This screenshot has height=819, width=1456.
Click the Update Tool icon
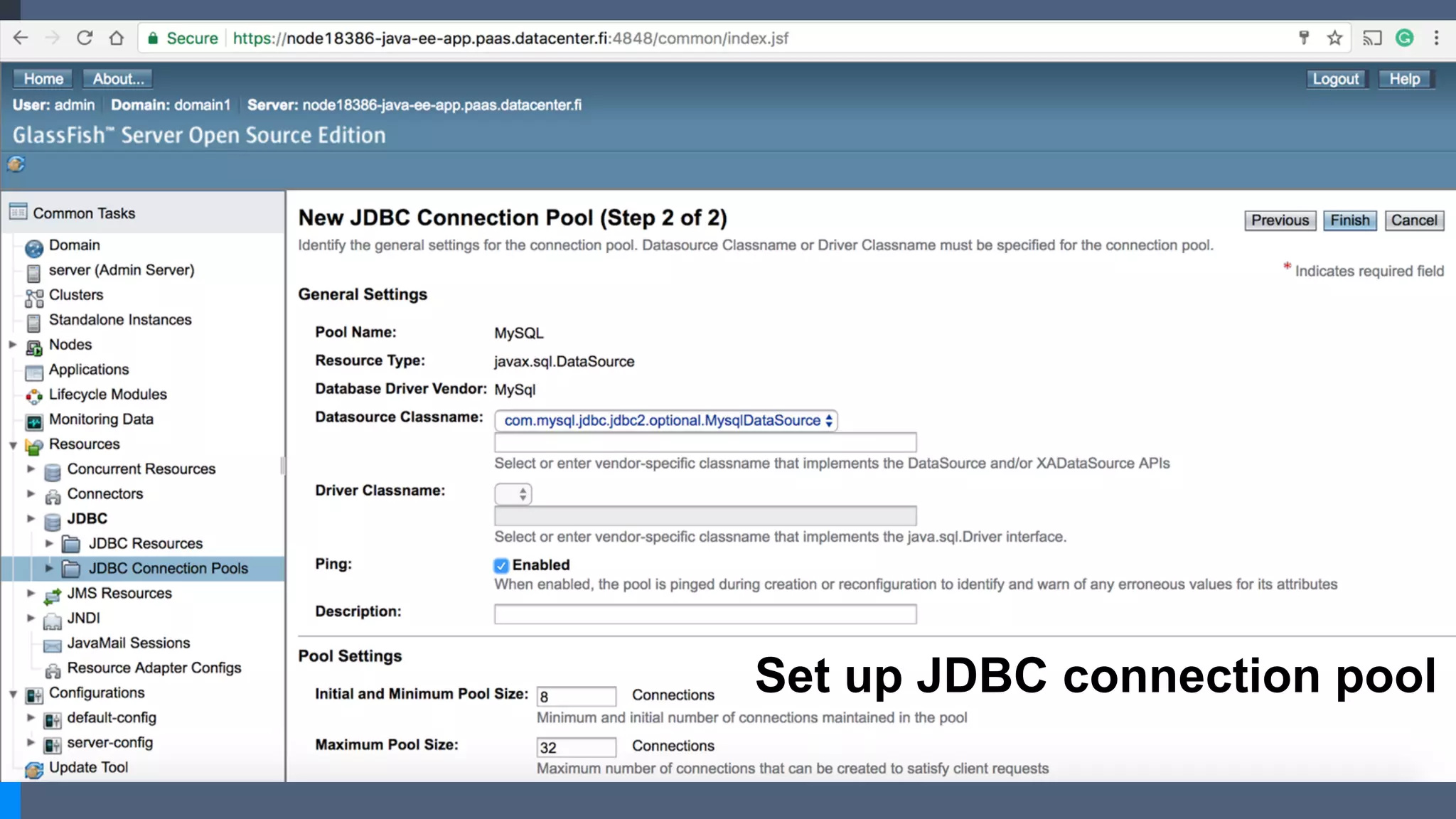click(34, 771)
